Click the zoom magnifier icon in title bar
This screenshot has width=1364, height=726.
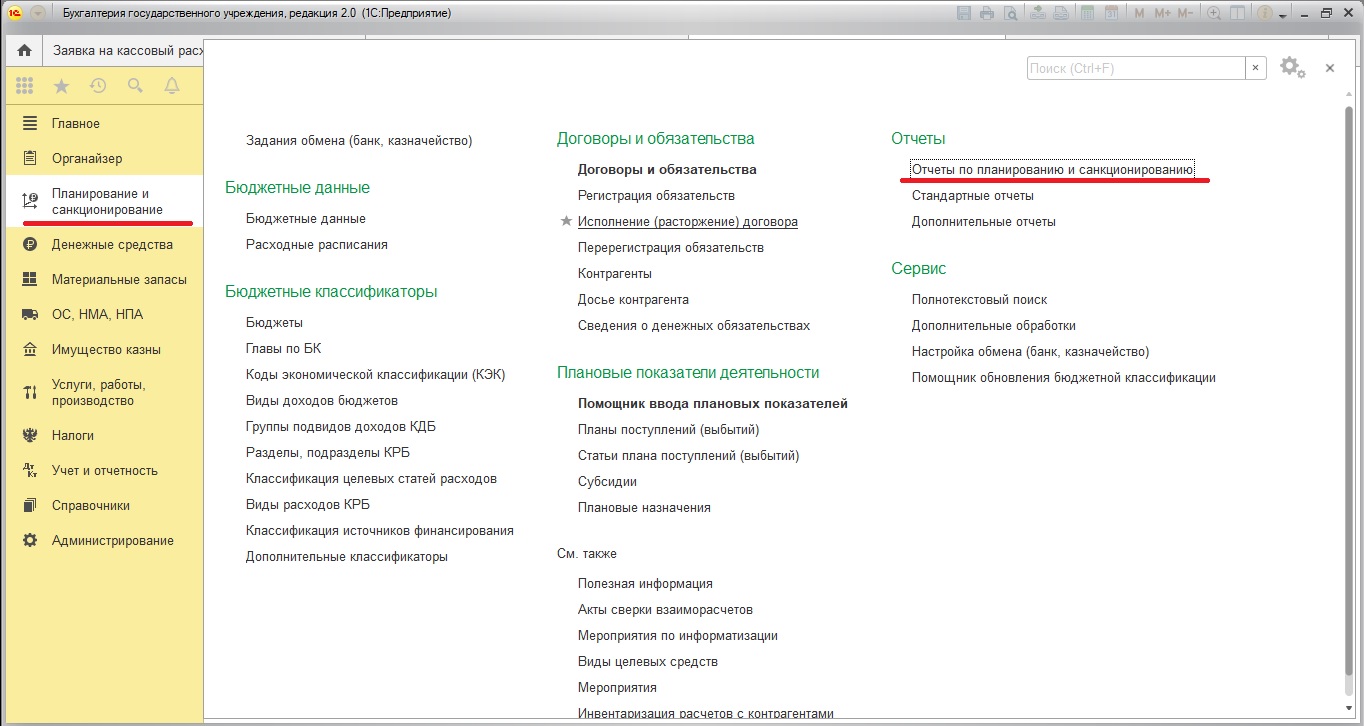(1214, 13)
